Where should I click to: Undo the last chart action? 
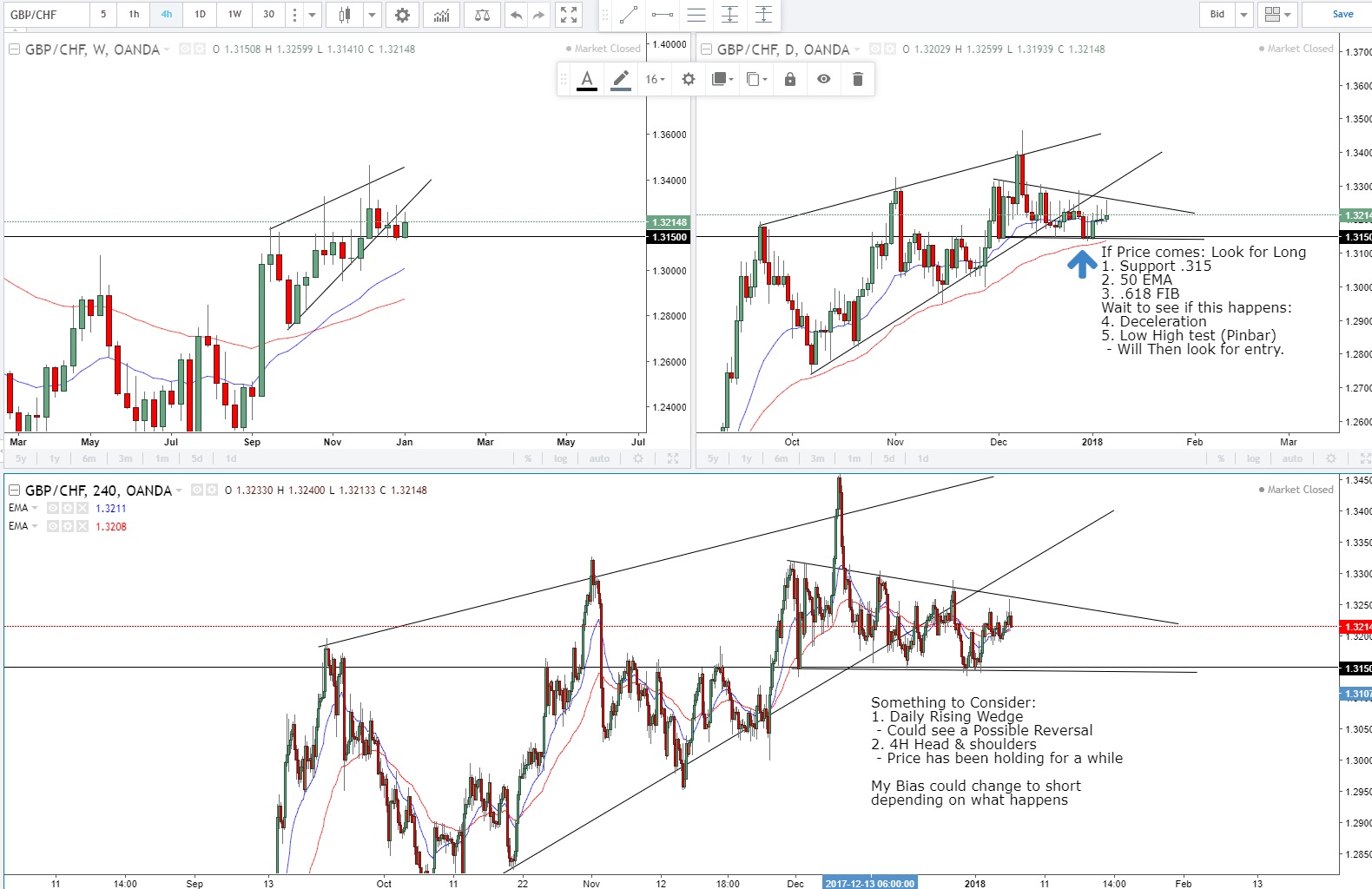coord(517,15)
